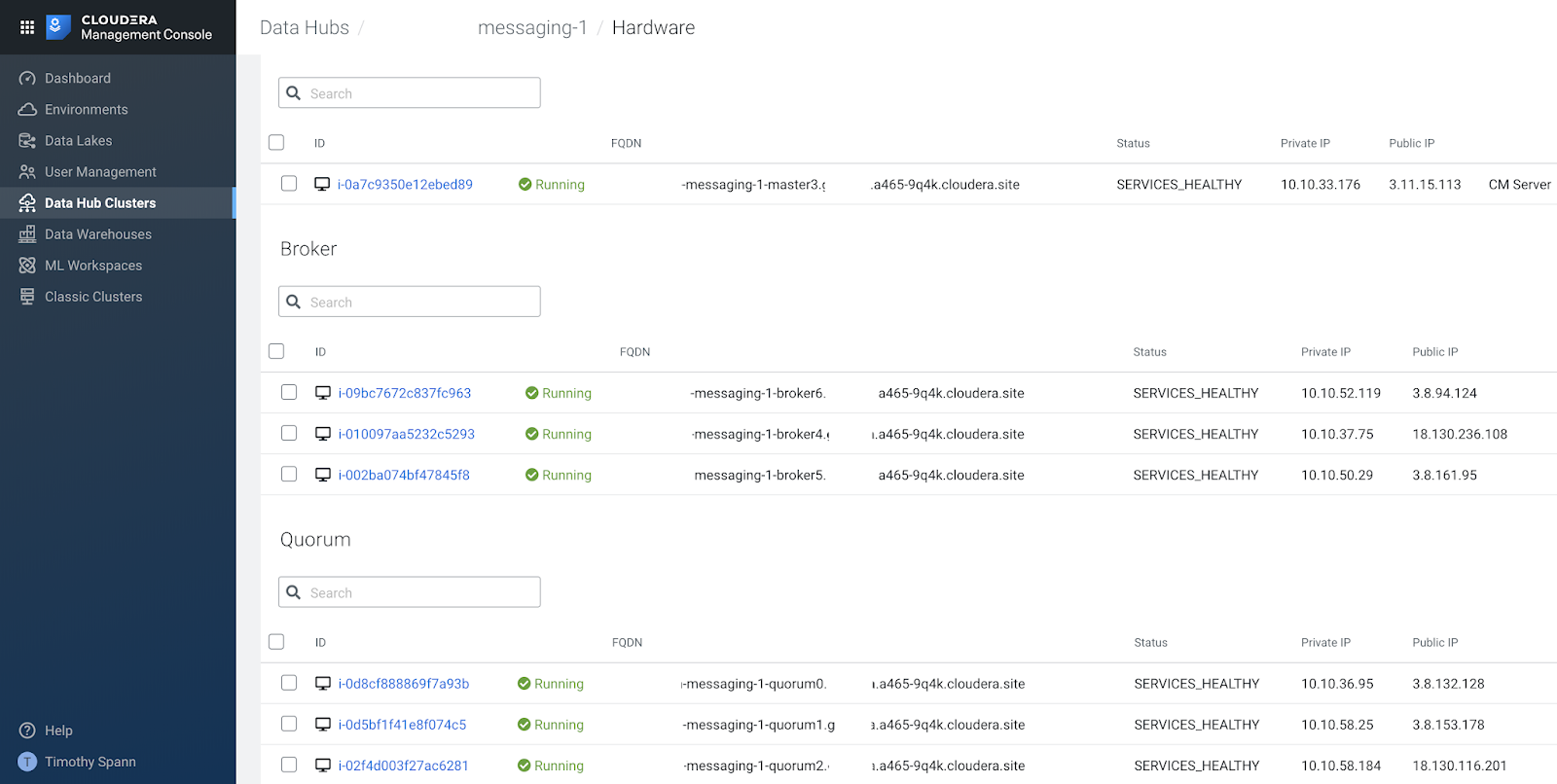This screenshot has width=1557, height=784.
Task: Toggle select-all checkbox in top table header
Action: click(x=276, y=142)
